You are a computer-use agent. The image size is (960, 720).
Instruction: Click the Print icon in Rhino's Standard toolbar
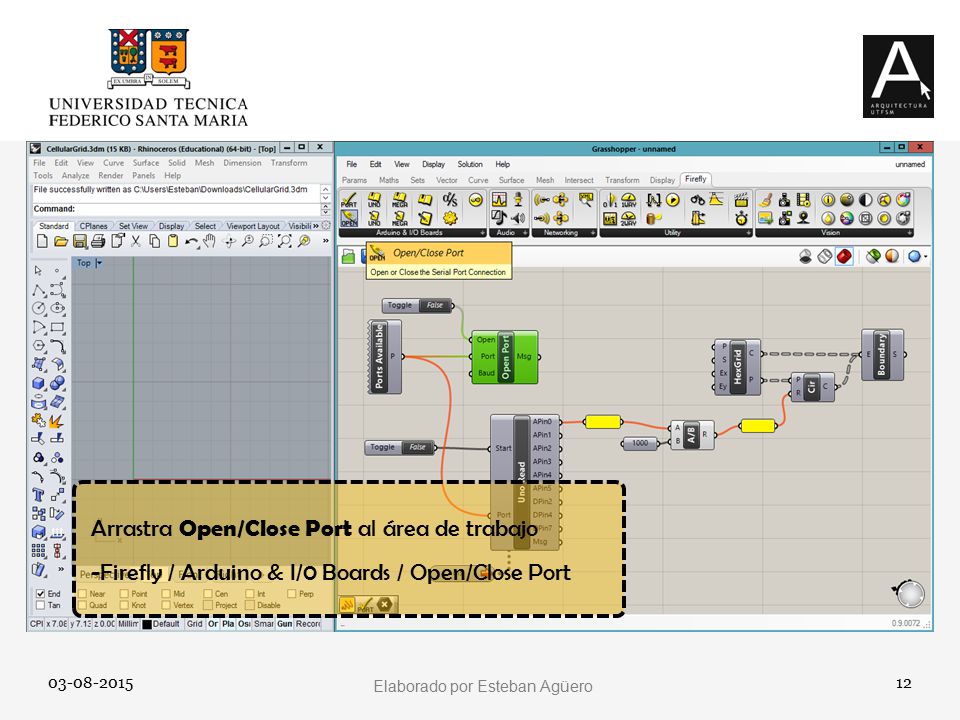click(98, 241)
